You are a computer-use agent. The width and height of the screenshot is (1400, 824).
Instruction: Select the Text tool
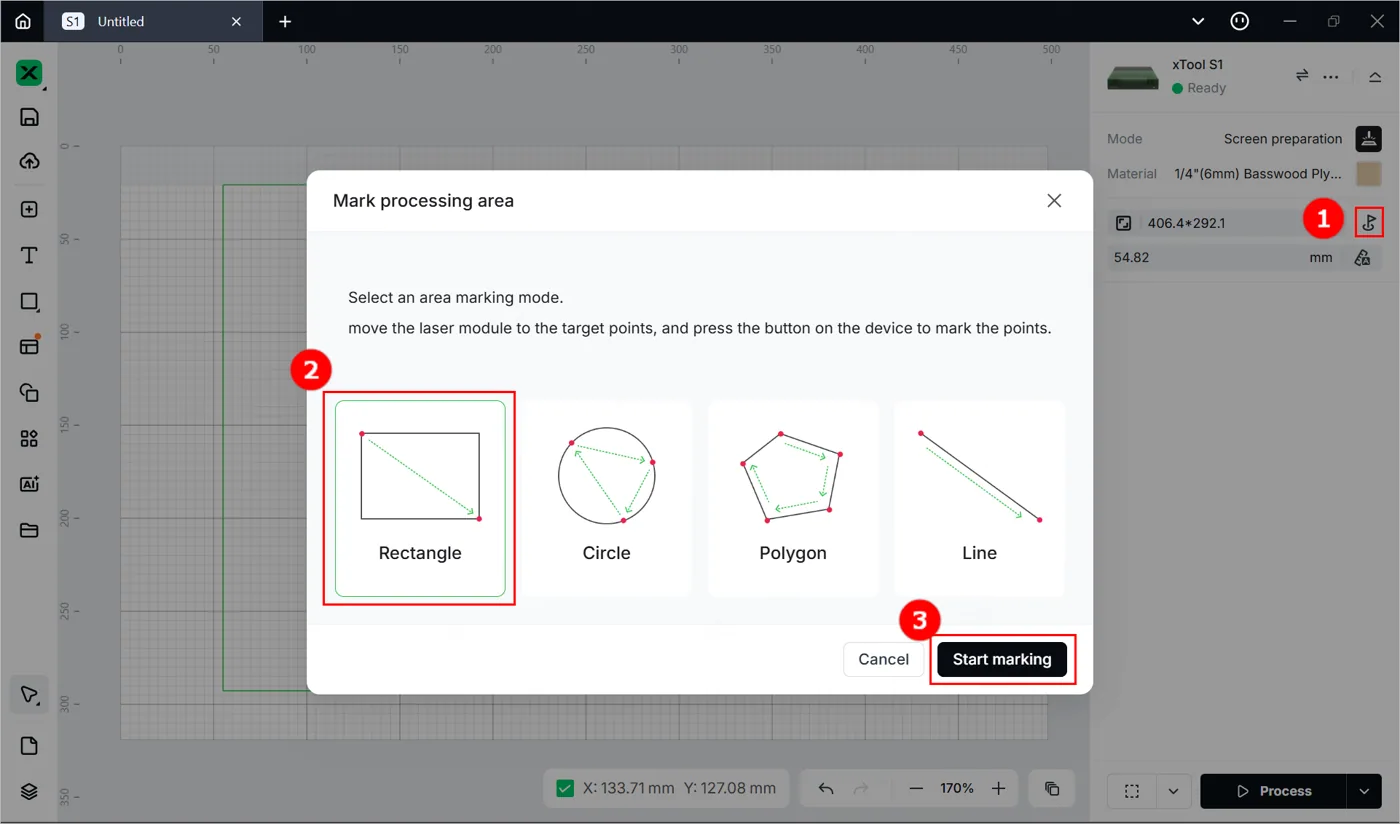[x=29, y=256]
